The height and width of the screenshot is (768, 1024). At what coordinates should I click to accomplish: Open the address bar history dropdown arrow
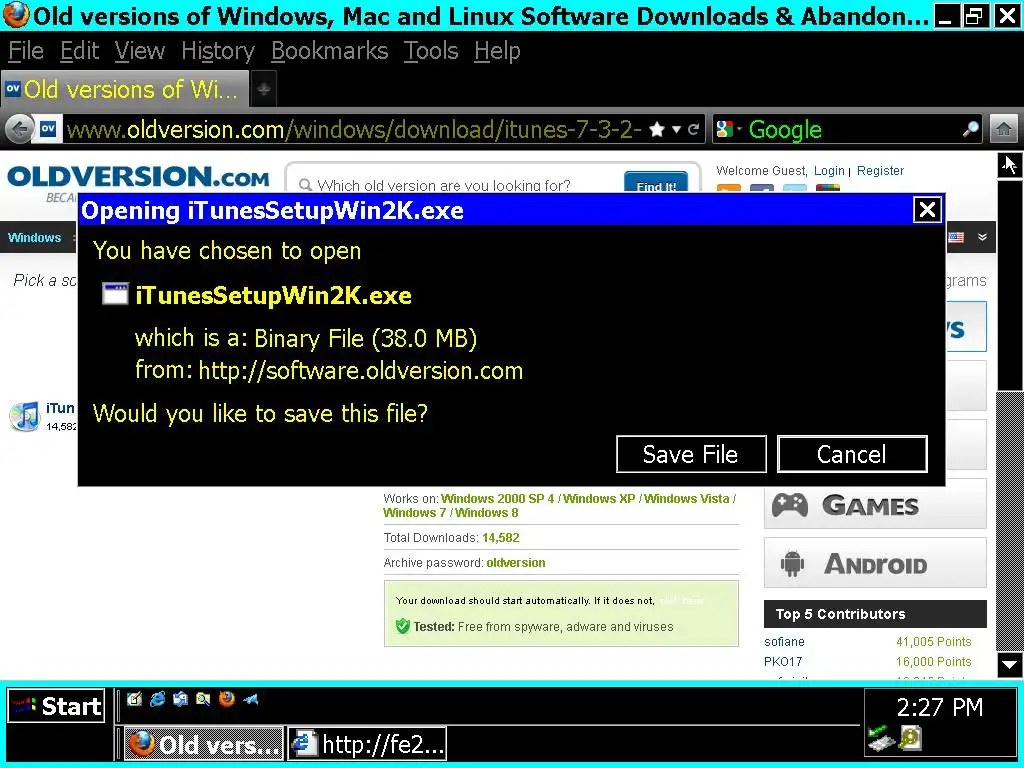click(677, 129)
